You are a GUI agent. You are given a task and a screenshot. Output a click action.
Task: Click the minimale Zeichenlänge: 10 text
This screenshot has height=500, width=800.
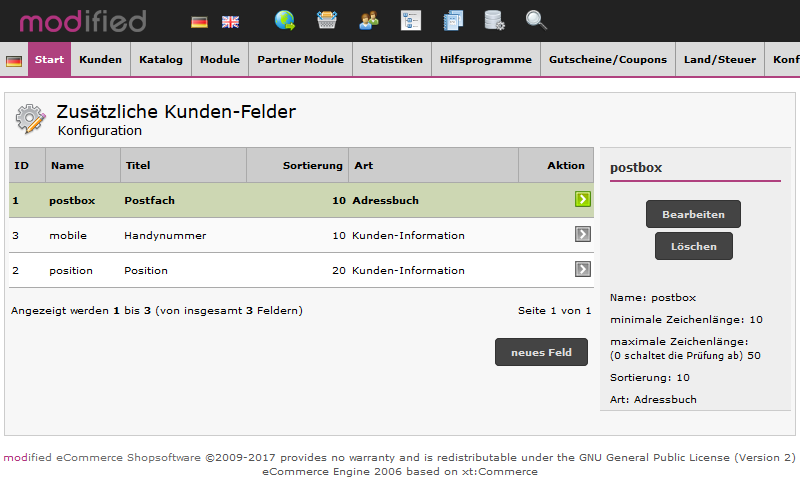(686, 320)
